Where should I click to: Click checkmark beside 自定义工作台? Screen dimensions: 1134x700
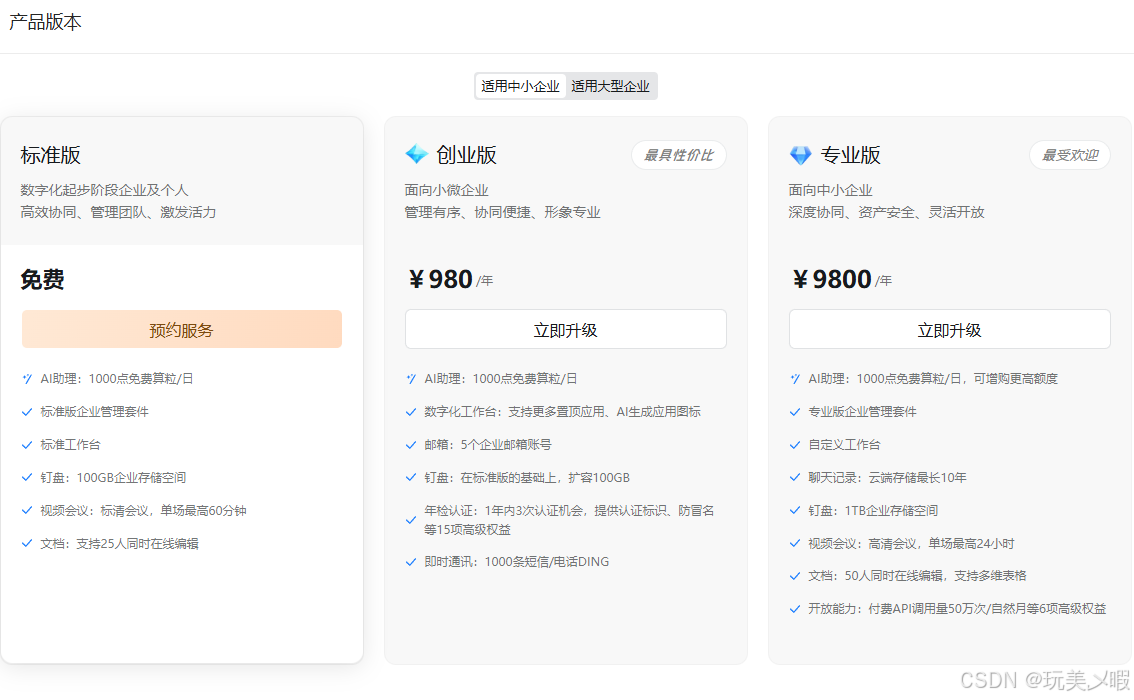(x=795, y=445)
